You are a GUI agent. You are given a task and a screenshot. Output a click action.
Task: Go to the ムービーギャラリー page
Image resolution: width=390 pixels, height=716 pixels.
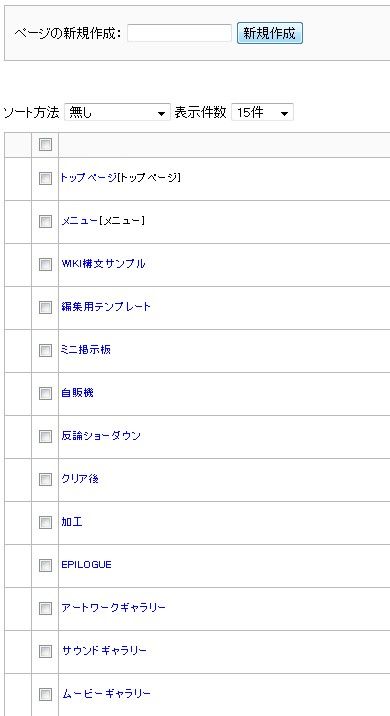coord(106,694)
